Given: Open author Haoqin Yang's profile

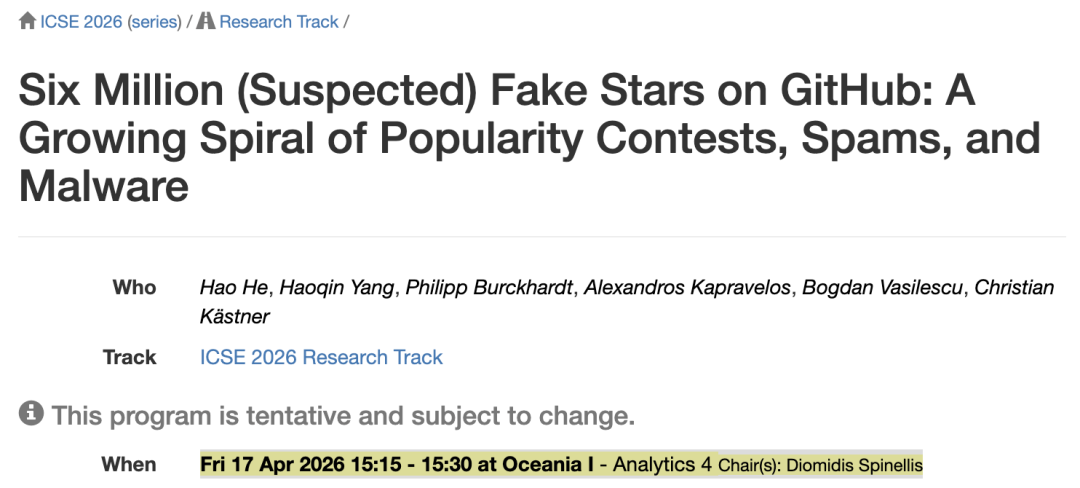Looking at the screenshot, I should tap(333, 287).
